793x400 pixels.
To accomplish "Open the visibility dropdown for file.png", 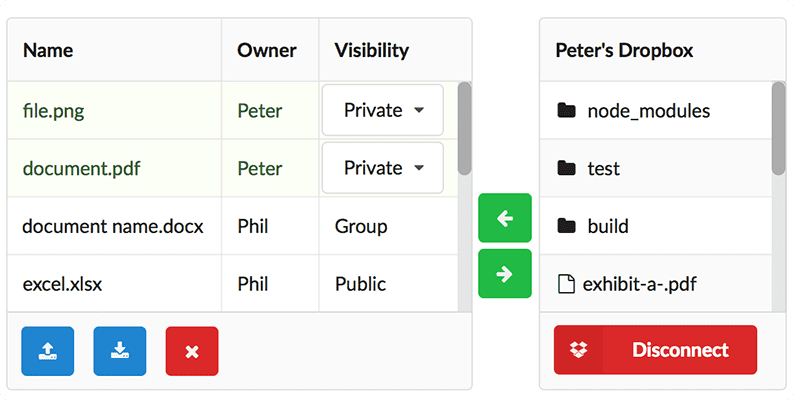I will coord(383,110).
